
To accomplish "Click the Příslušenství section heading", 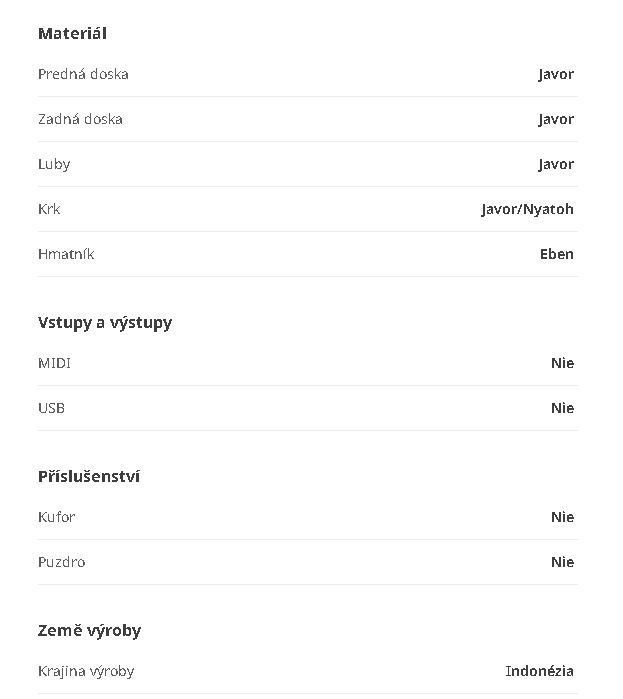I will point(89,476).
